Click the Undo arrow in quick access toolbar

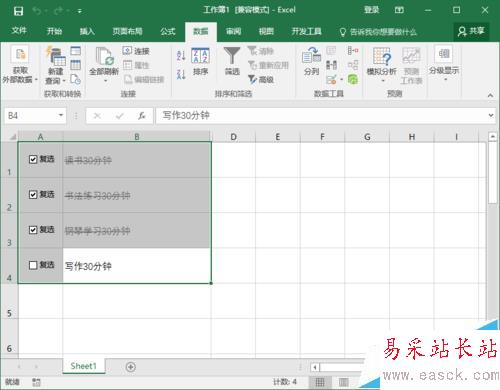[37, 11]
